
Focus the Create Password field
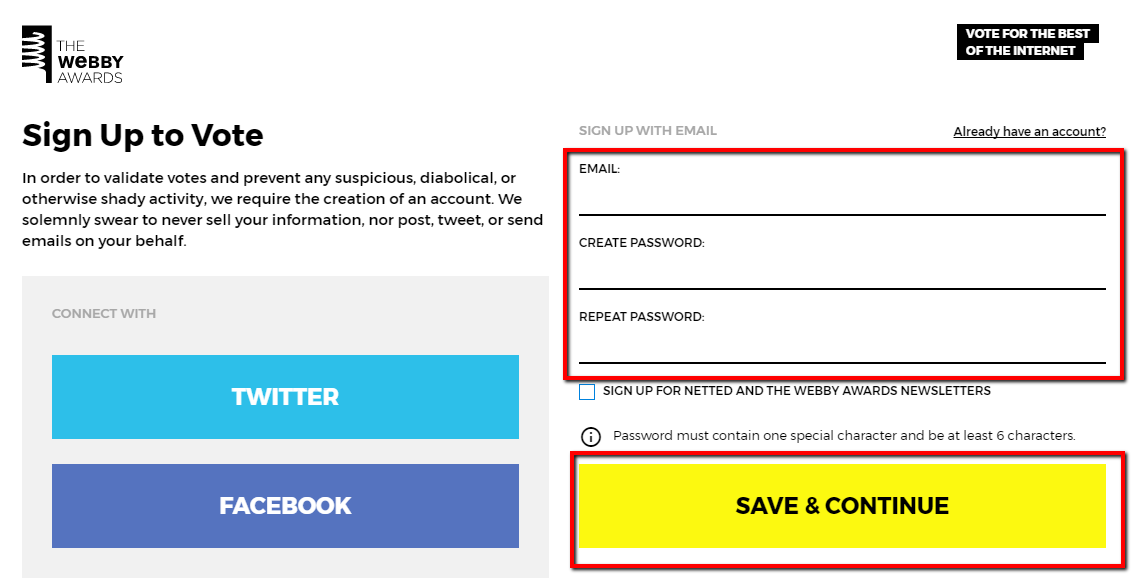(x=842, y=272)
